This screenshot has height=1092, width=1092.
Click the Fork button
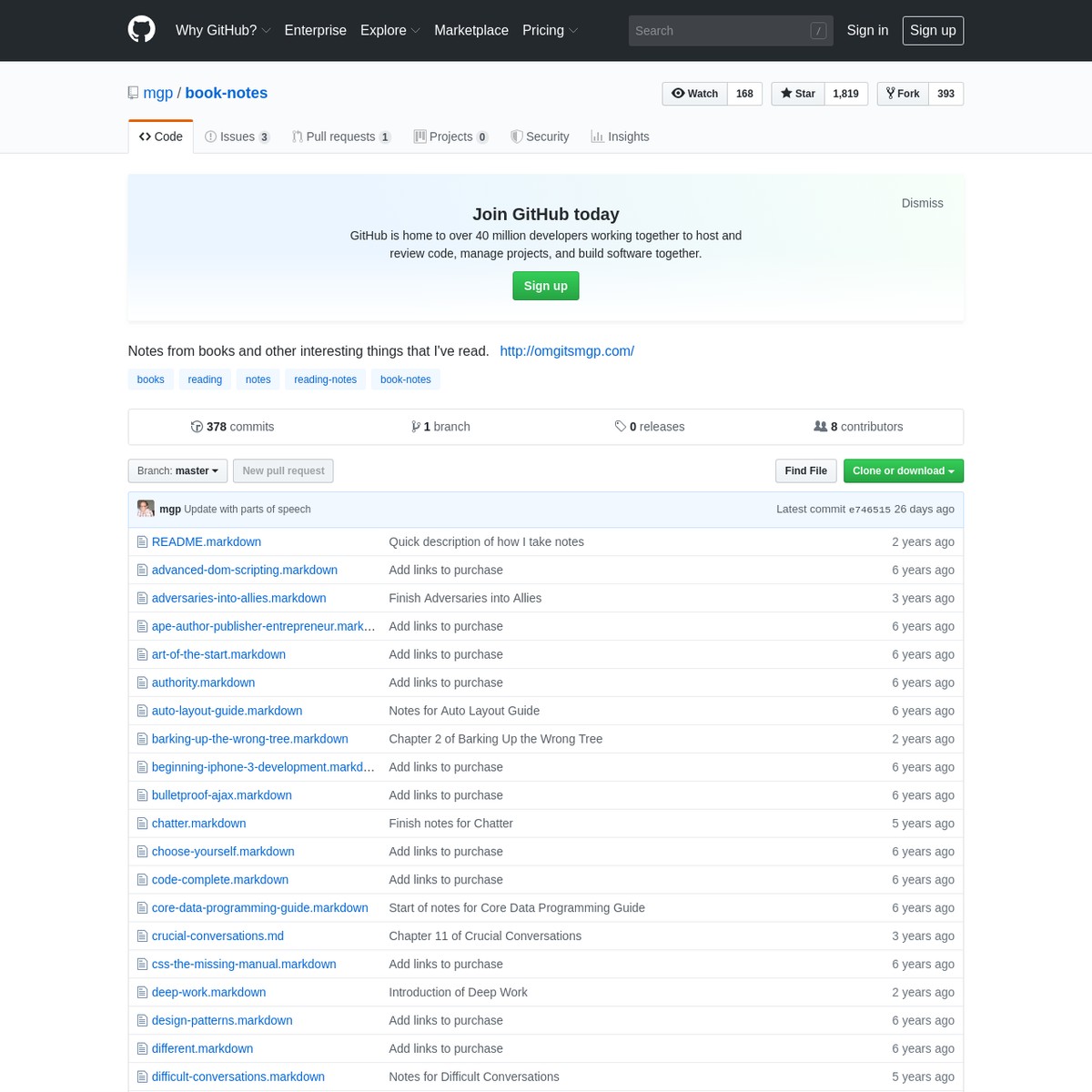pos(903,94)
